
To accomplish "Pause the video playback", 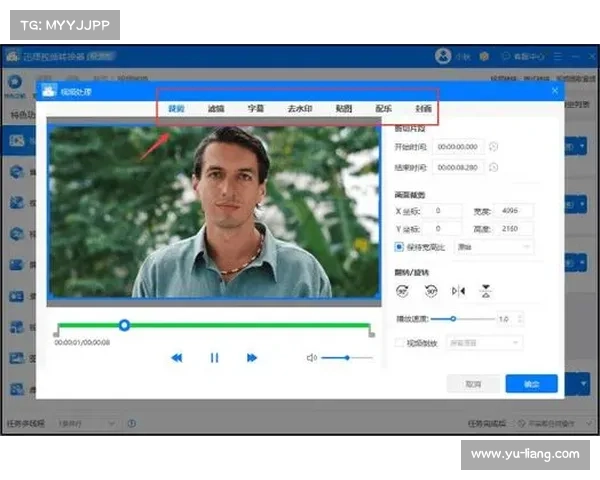I will pos(214,358).
